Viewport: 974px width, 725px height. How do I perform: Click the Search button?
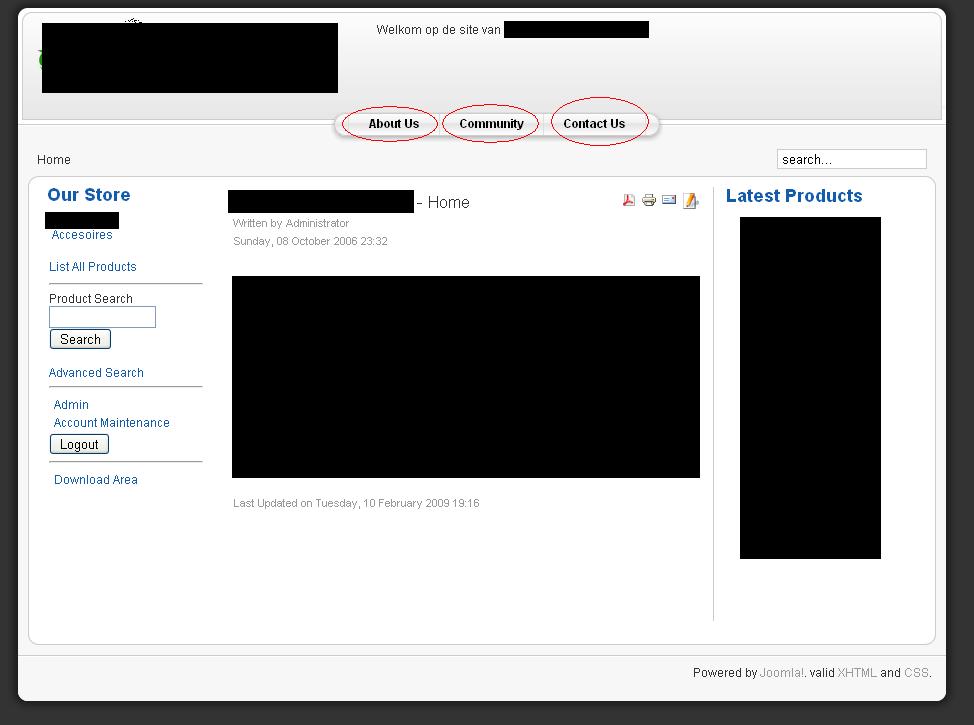(x=80, y=339)
